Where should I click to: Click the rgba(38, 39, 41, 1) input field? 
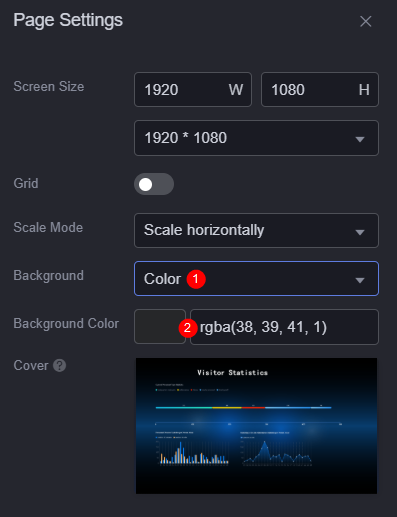(284, 327)
